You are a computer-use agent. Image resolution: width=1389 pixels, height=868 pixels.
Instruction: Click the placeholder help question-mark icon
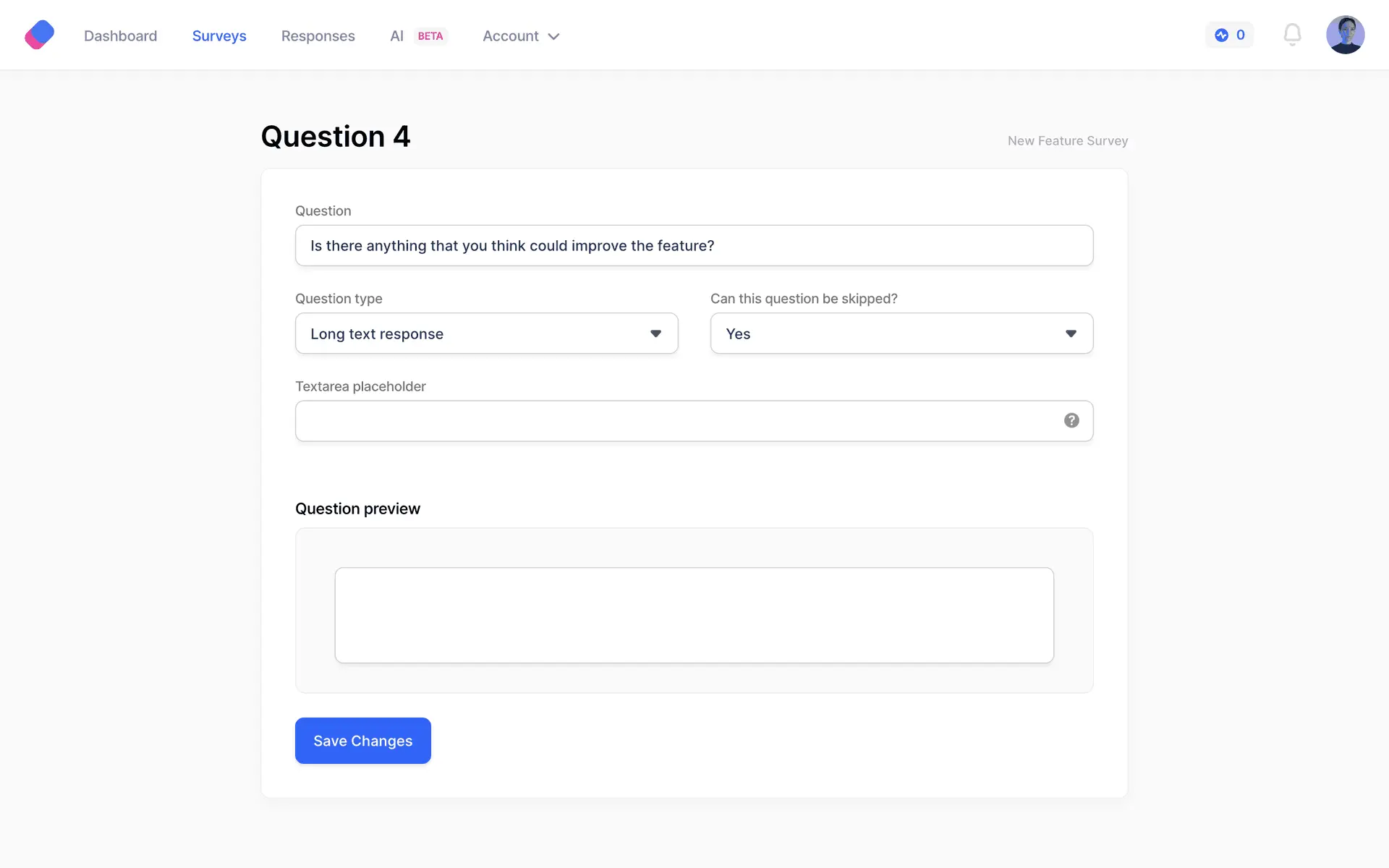1071,420
